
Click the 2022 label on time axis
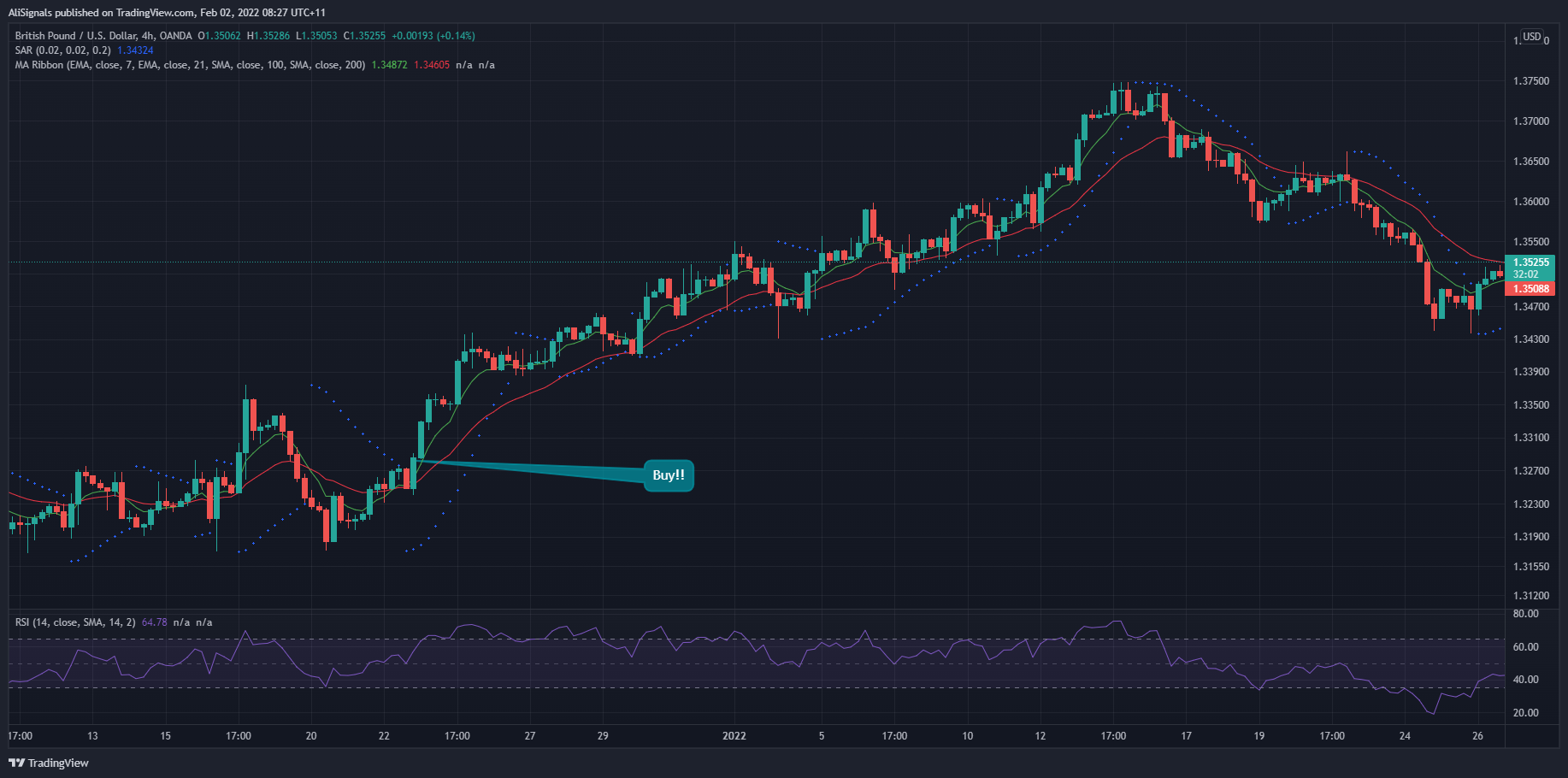(x=734, y=736)
